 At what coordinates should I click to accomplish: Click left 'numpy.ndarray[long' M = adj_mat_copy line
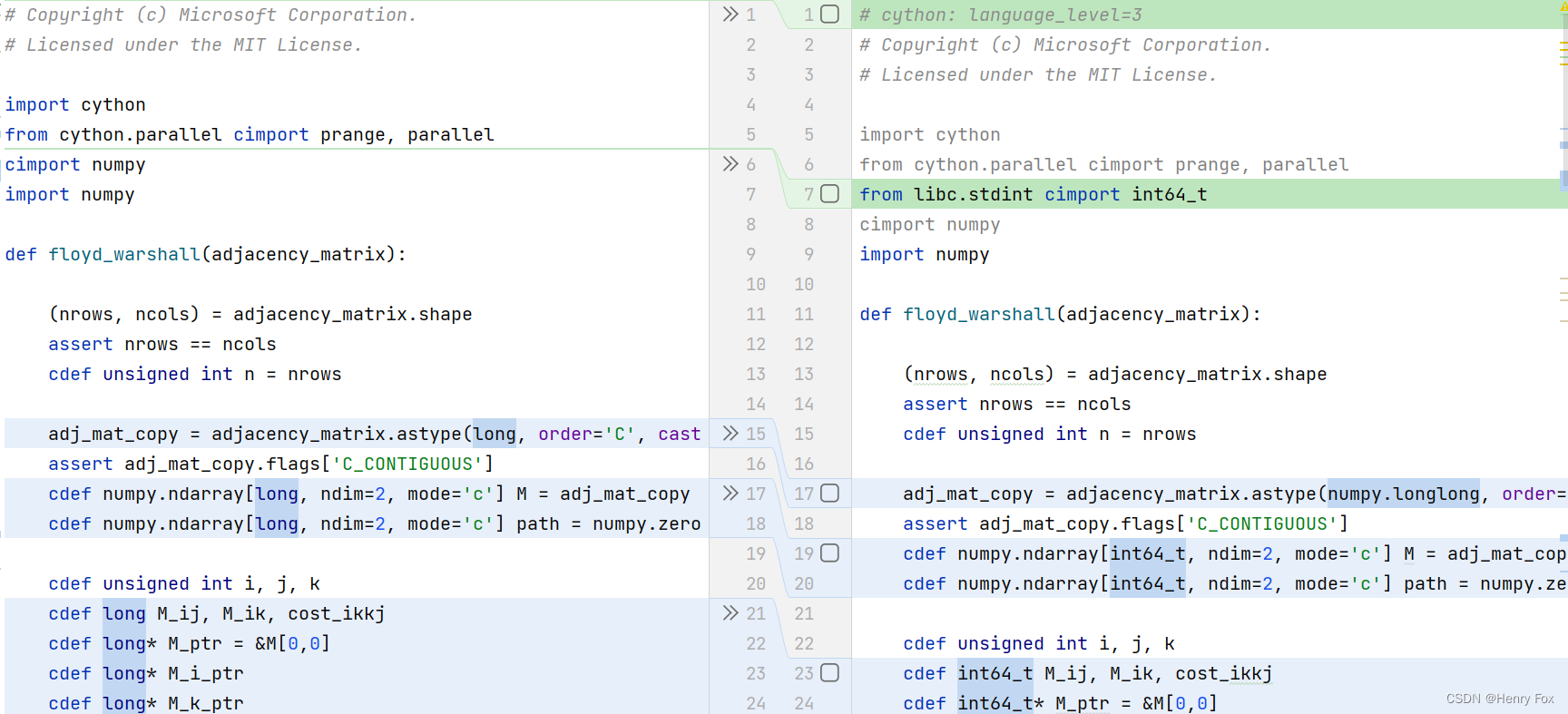[x=369, y=494]
